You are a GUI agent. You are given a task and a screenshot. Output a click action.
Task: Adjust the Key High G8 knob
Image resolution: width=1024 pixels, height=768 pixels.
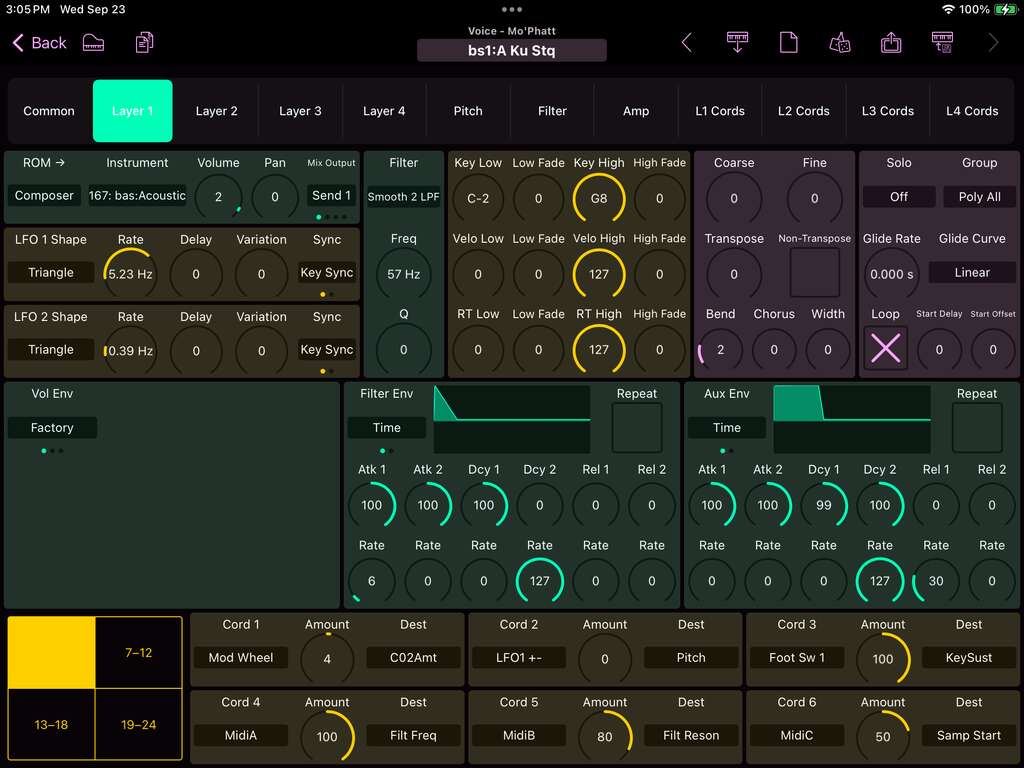(598, 198)
